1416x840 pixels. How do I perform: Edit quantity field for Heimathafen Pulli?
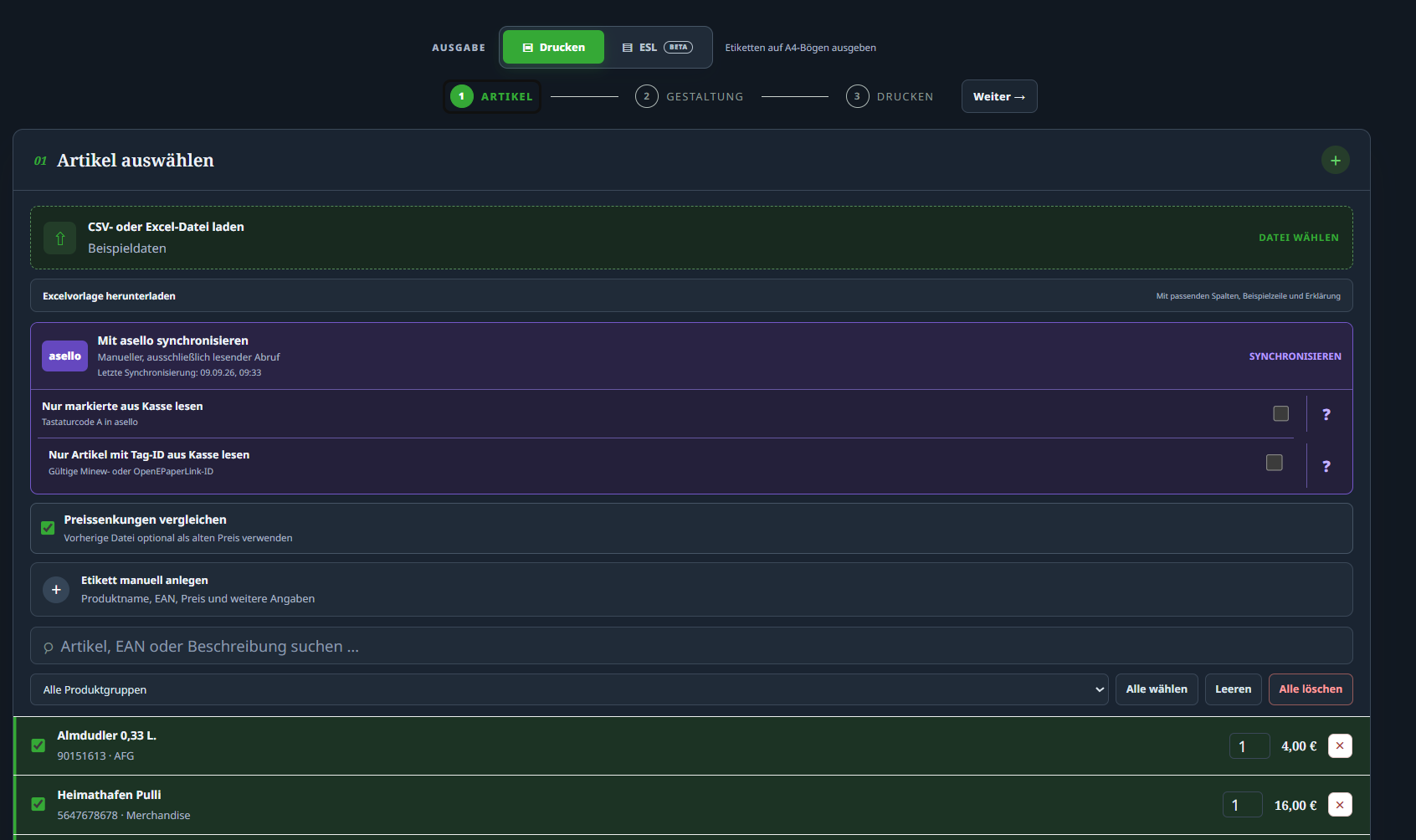click(1243, 805)
